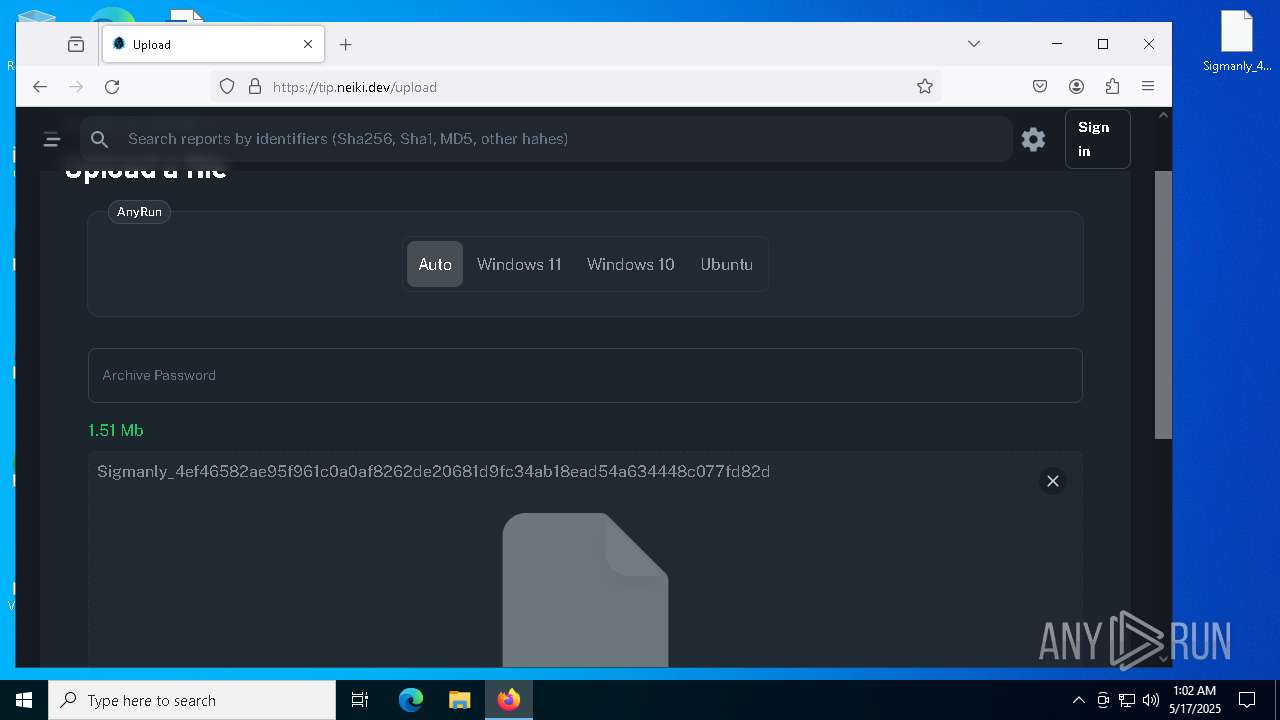Open the volume tray icon
This screenshot has height=720, width=1280.
pos(1151,700)
